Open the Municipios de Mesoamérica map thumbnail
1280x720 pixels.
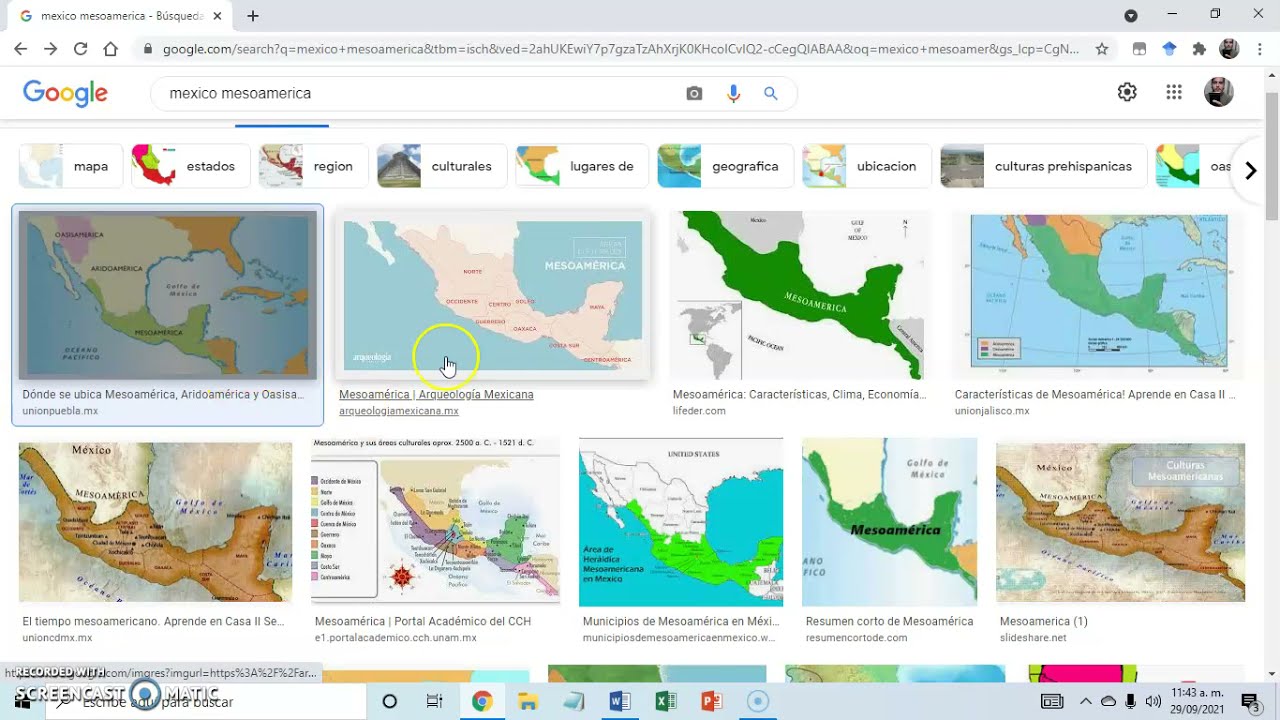point(681,522)
